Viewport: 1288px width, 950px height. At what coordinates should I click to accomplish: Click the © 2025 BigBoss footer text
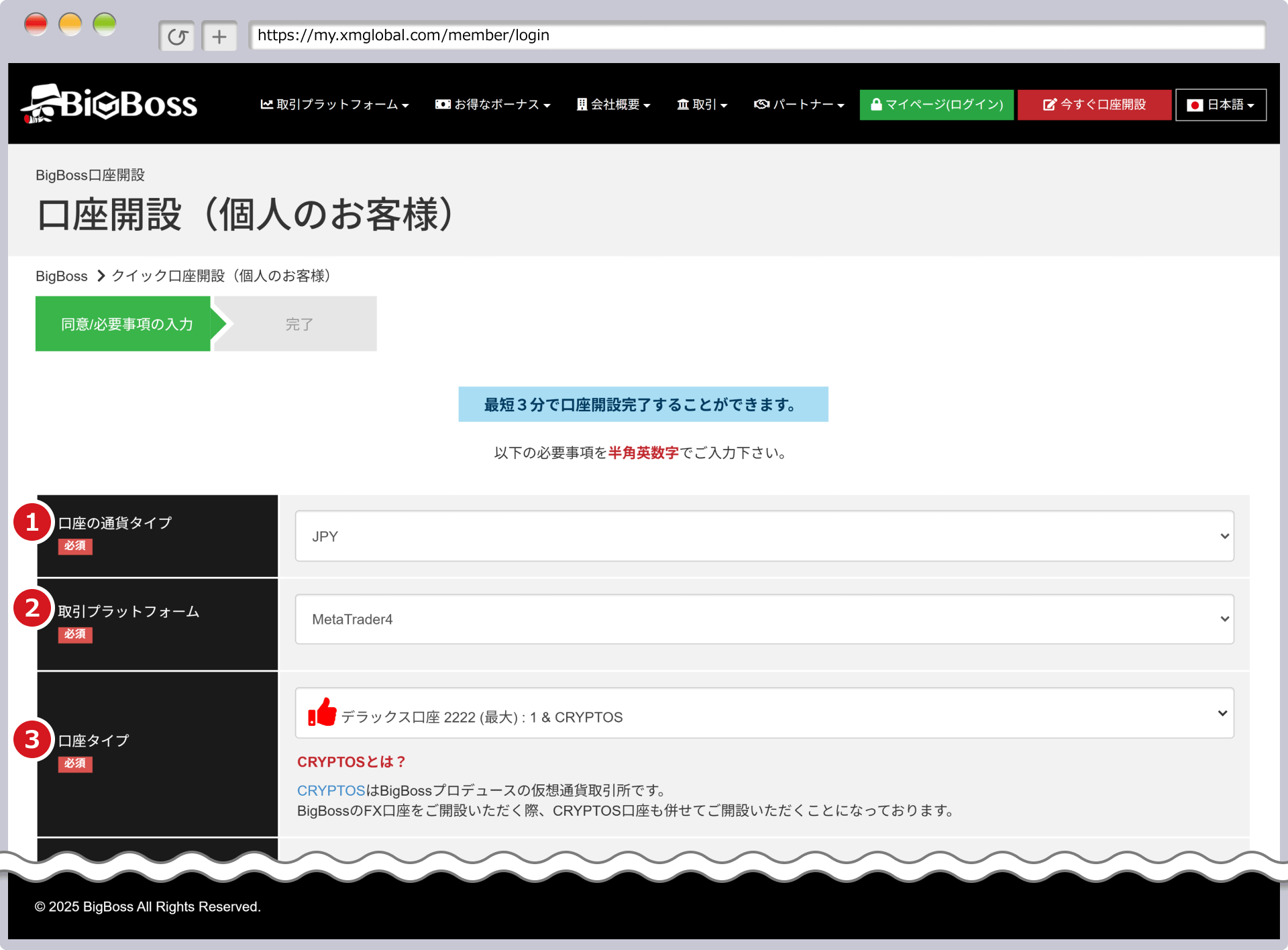(x=148, y=906)
